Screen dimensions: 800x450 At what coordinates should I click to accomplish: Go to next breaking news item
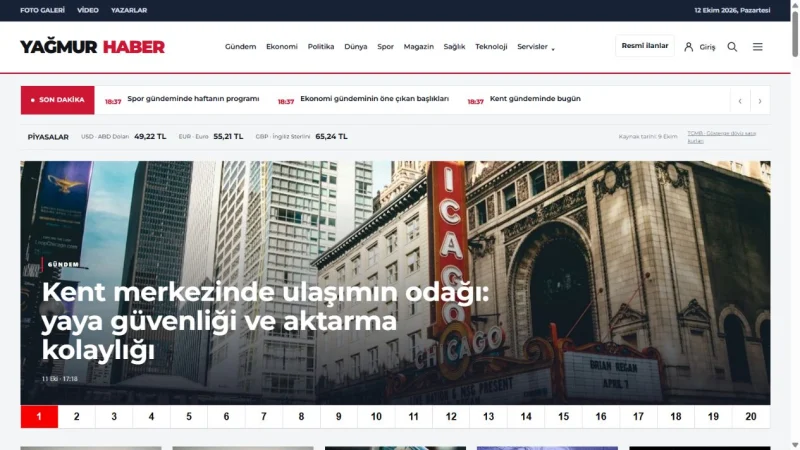tap(760, 101)
